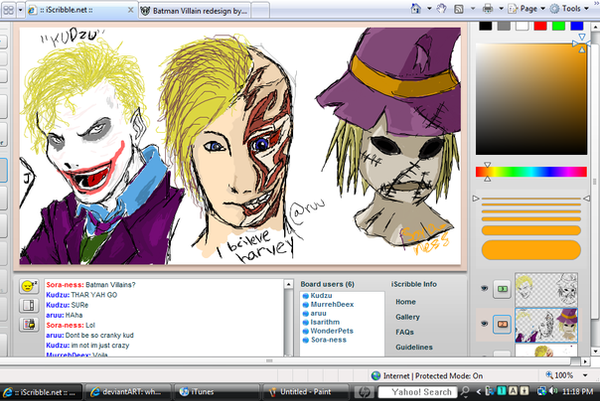Select the gray color swatch

point(504,26)
